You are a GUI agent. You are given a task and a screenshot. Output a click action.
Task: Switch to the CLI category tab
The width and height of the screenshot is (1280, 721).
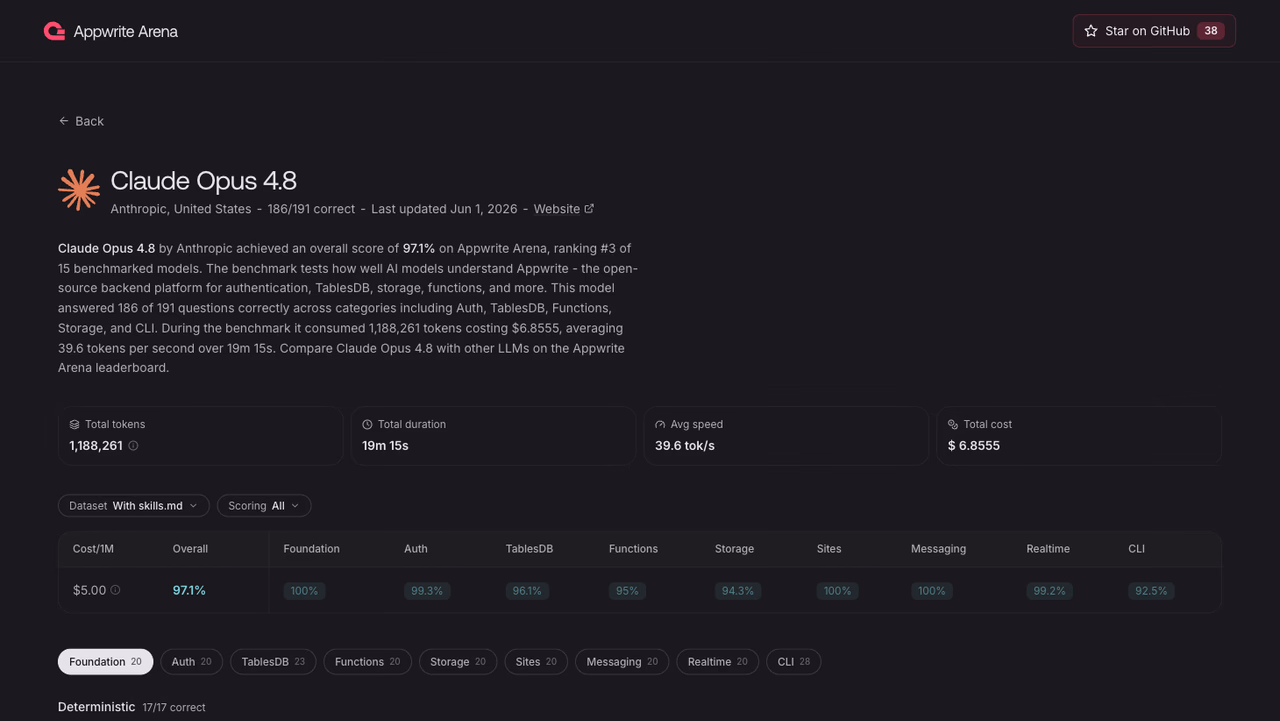794,662
